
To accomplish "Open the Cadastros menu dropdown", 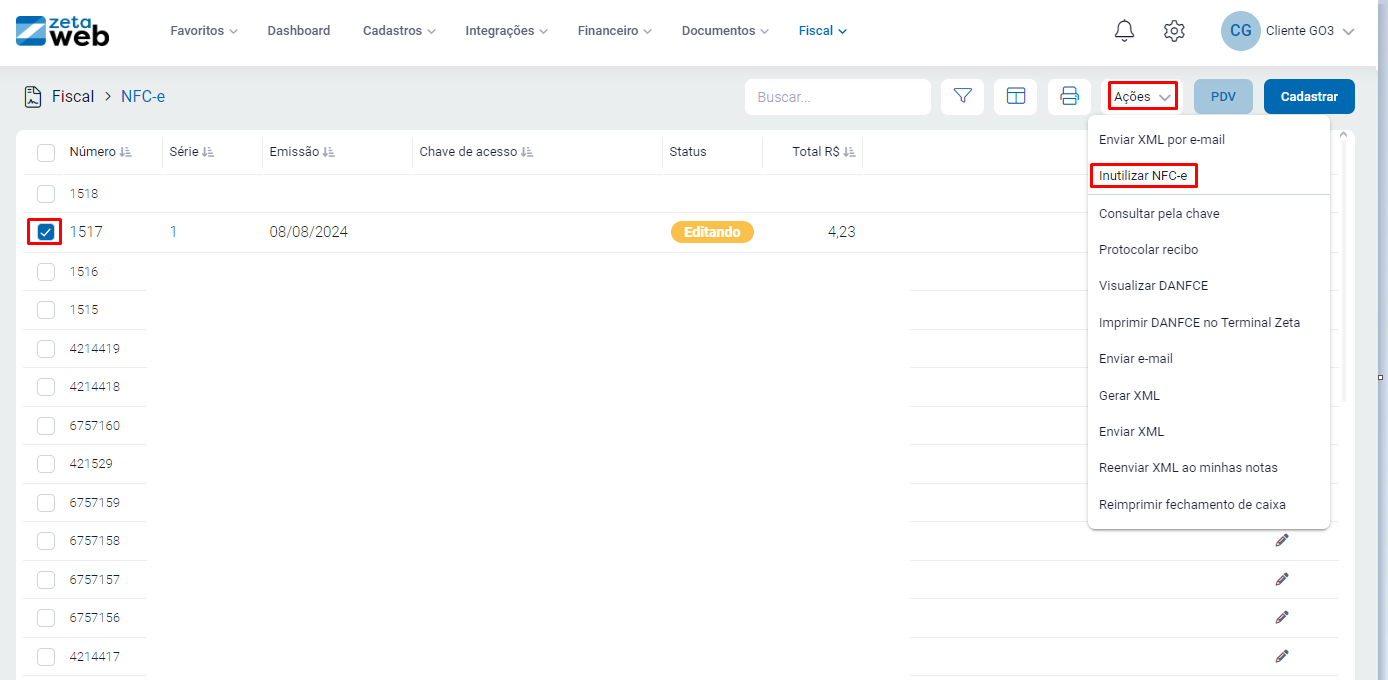I will tap(399, 31).
